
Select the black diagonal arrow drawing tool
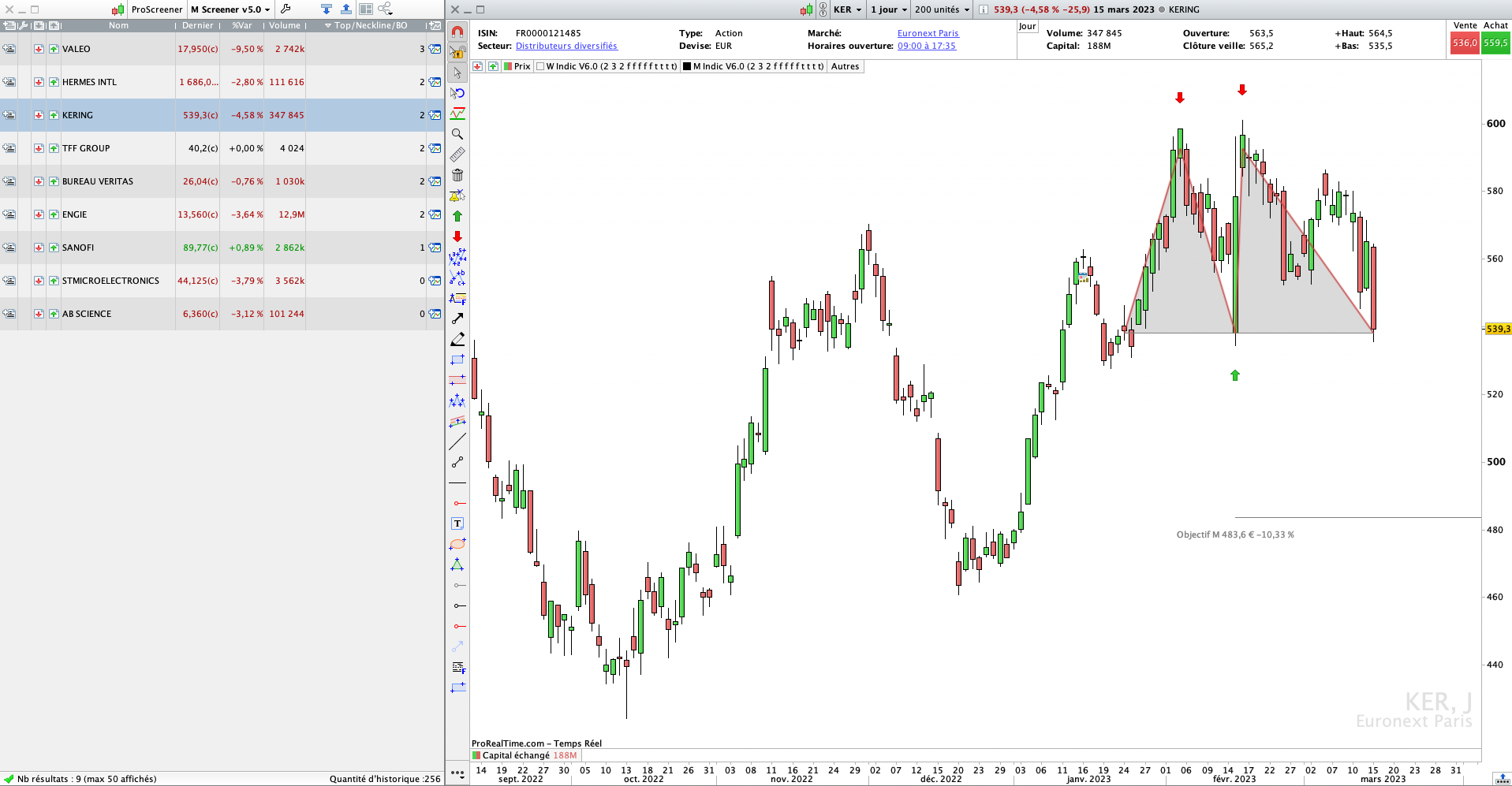click(x=457, y=318)
